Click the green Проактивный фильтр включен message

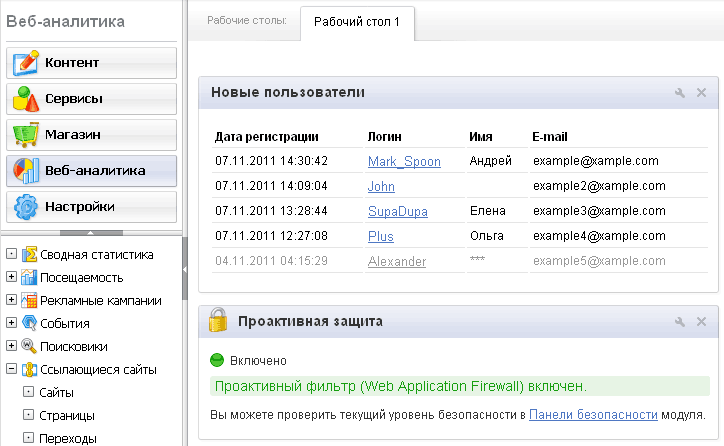pos(460,386)
